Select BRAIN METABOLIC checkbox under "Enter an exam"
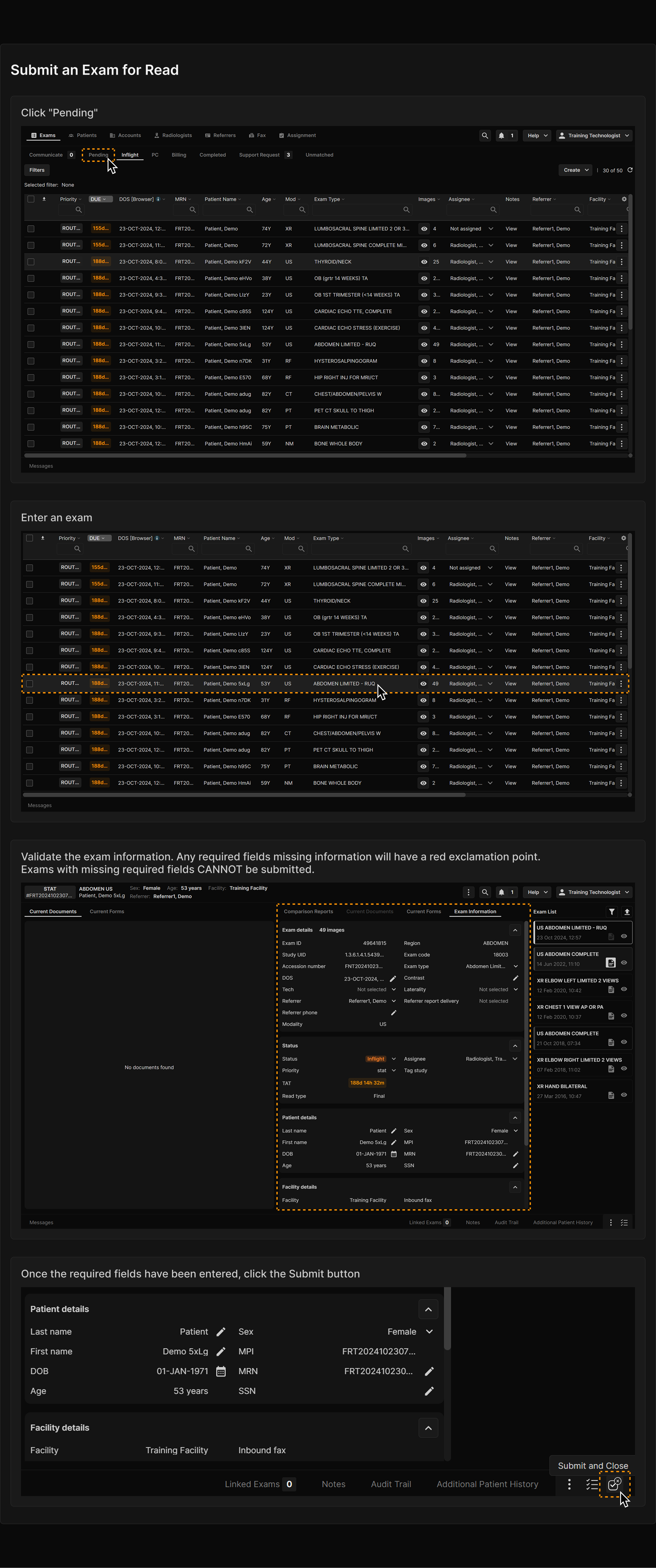The width and height of the screenshot is (656, 1568). tap(29, 766)
